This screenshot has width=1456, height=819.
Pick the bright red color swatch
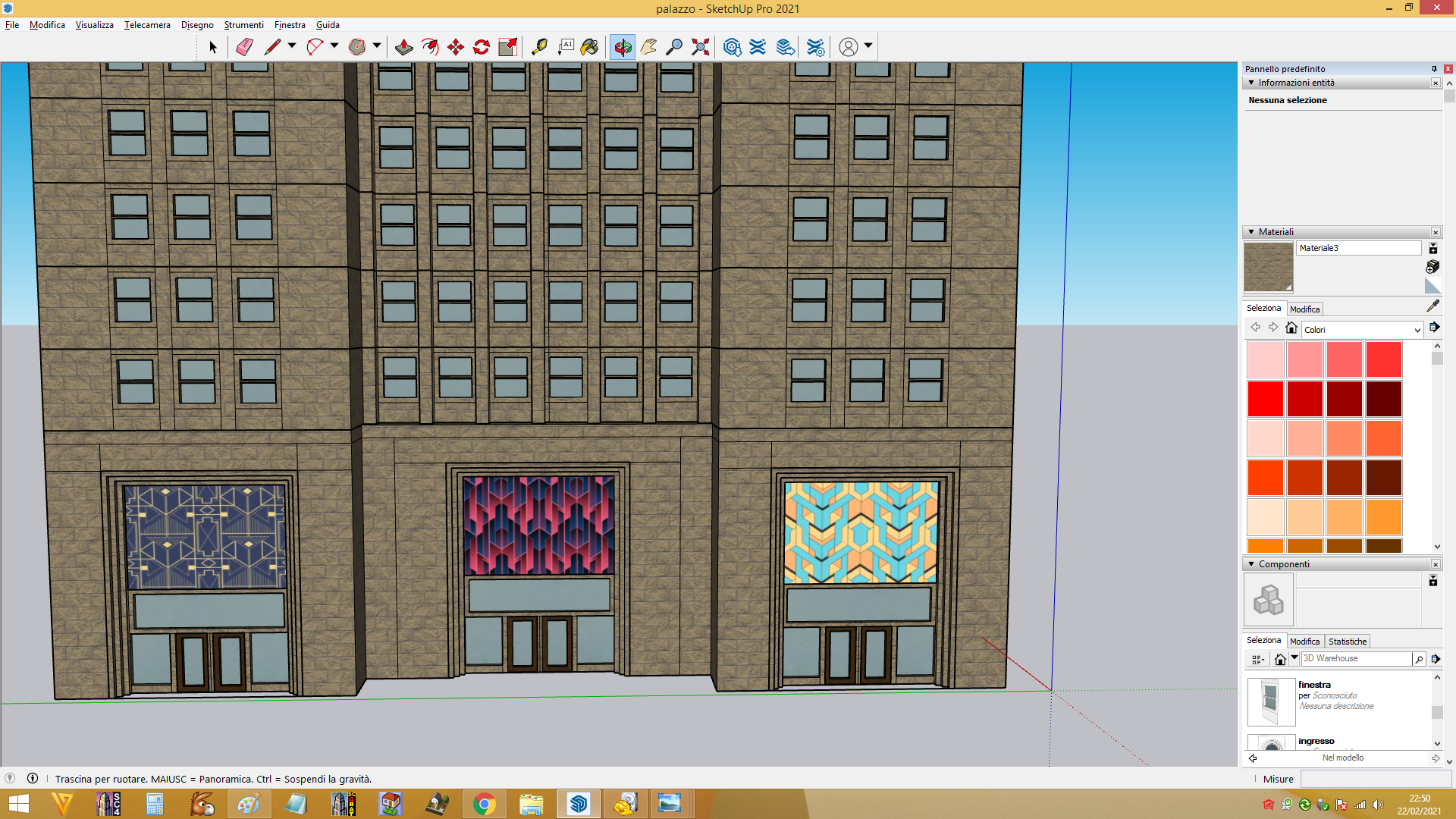(1265, 399)
